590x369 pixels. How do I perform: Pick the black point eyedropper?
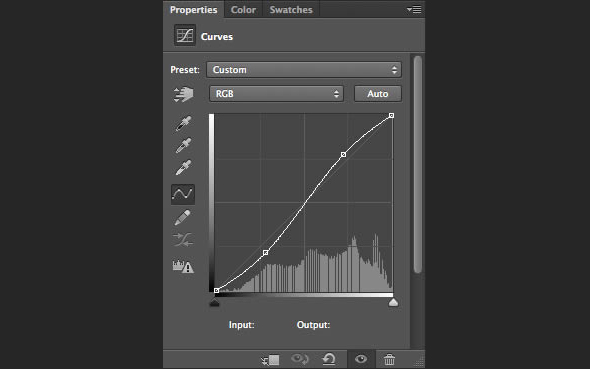click(x=183, y=123)
